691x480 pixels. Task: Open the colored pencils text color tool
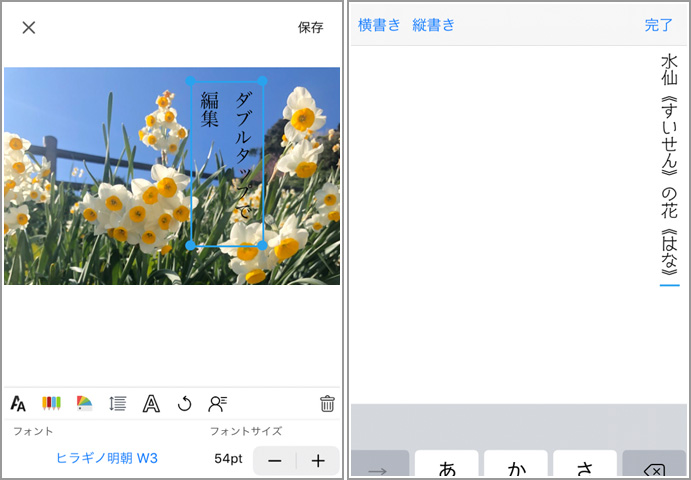pos(51,403)
